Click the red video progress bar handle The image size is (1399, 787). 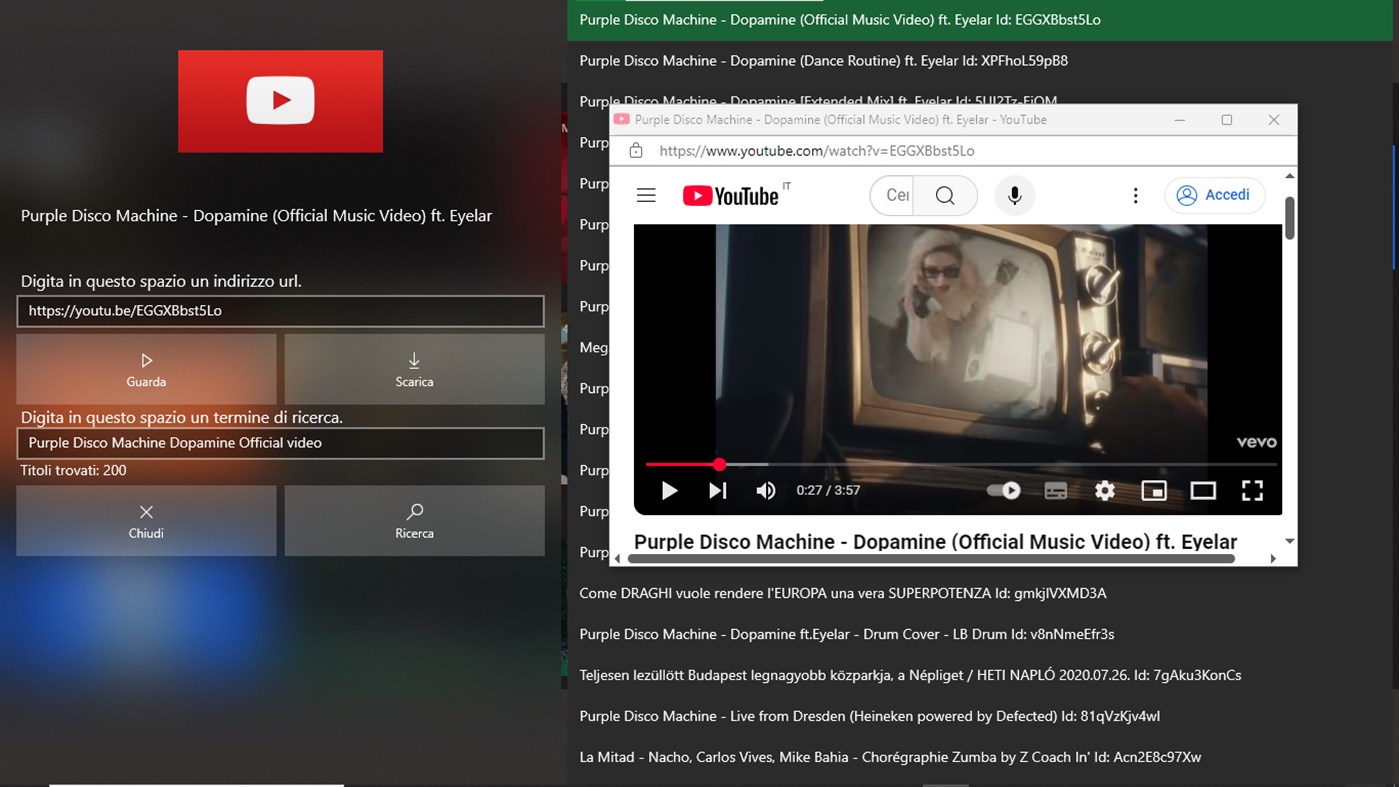click(x=719, y=464)
